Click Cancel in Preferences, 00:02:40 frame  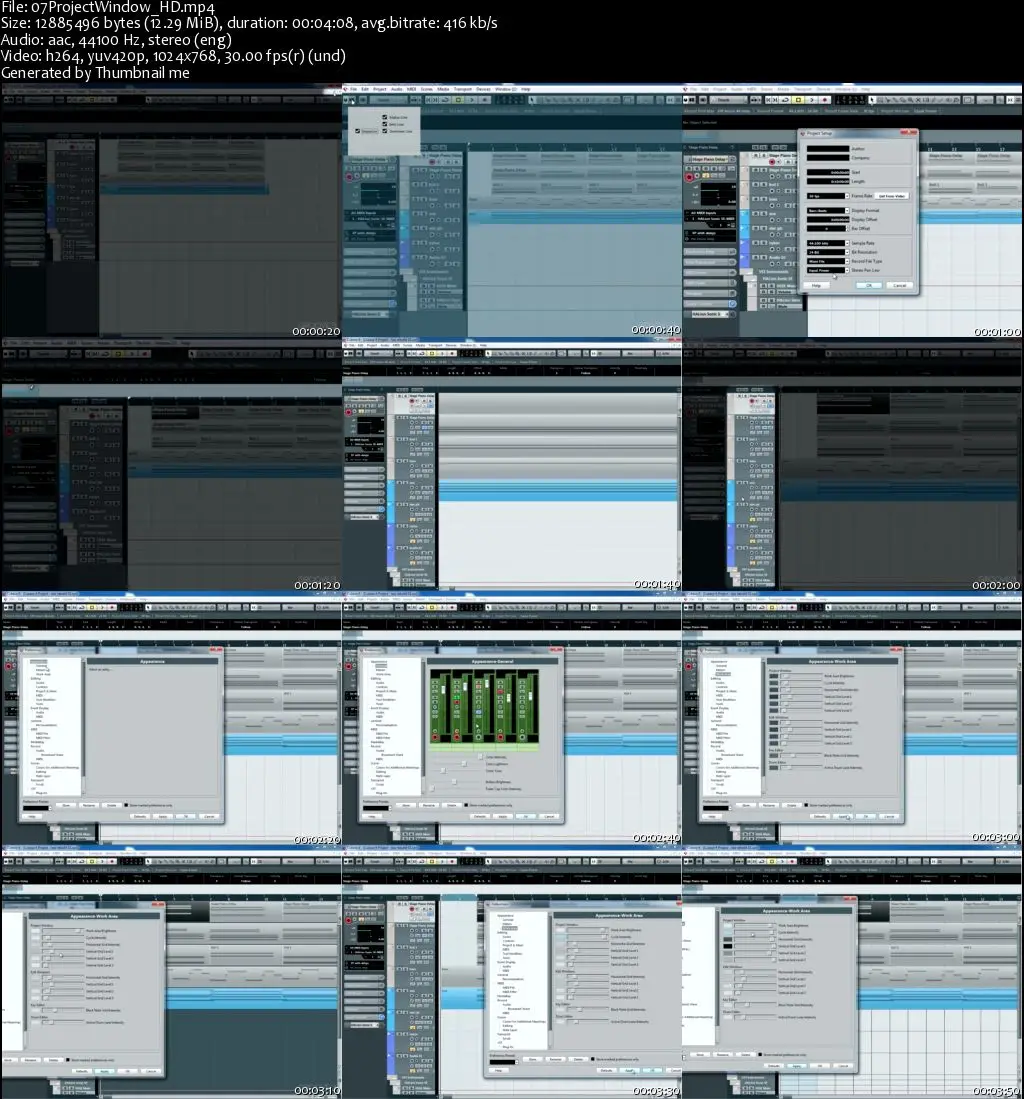tap(549, 817)
